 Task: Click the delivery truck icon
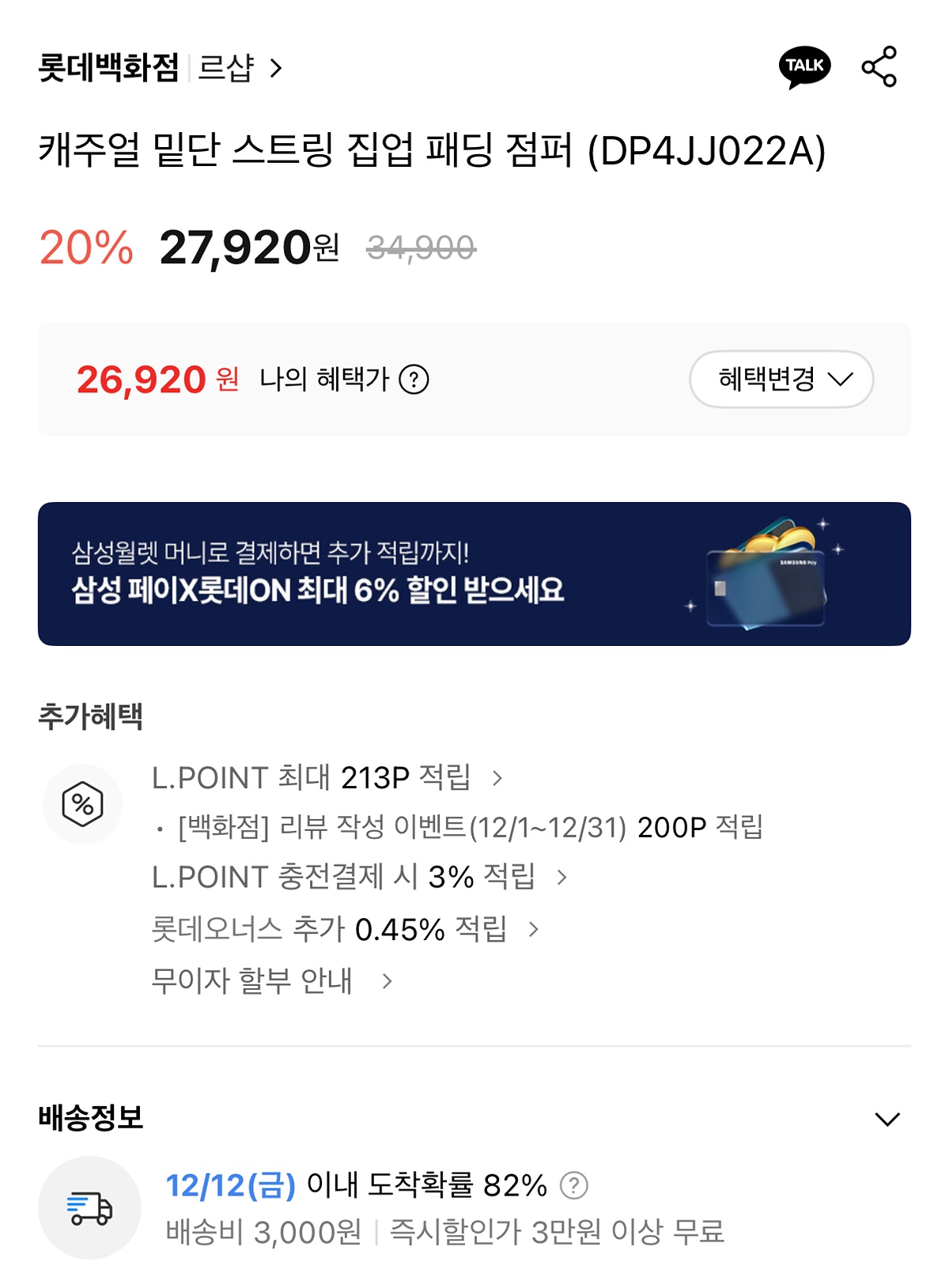[89, 1207]
